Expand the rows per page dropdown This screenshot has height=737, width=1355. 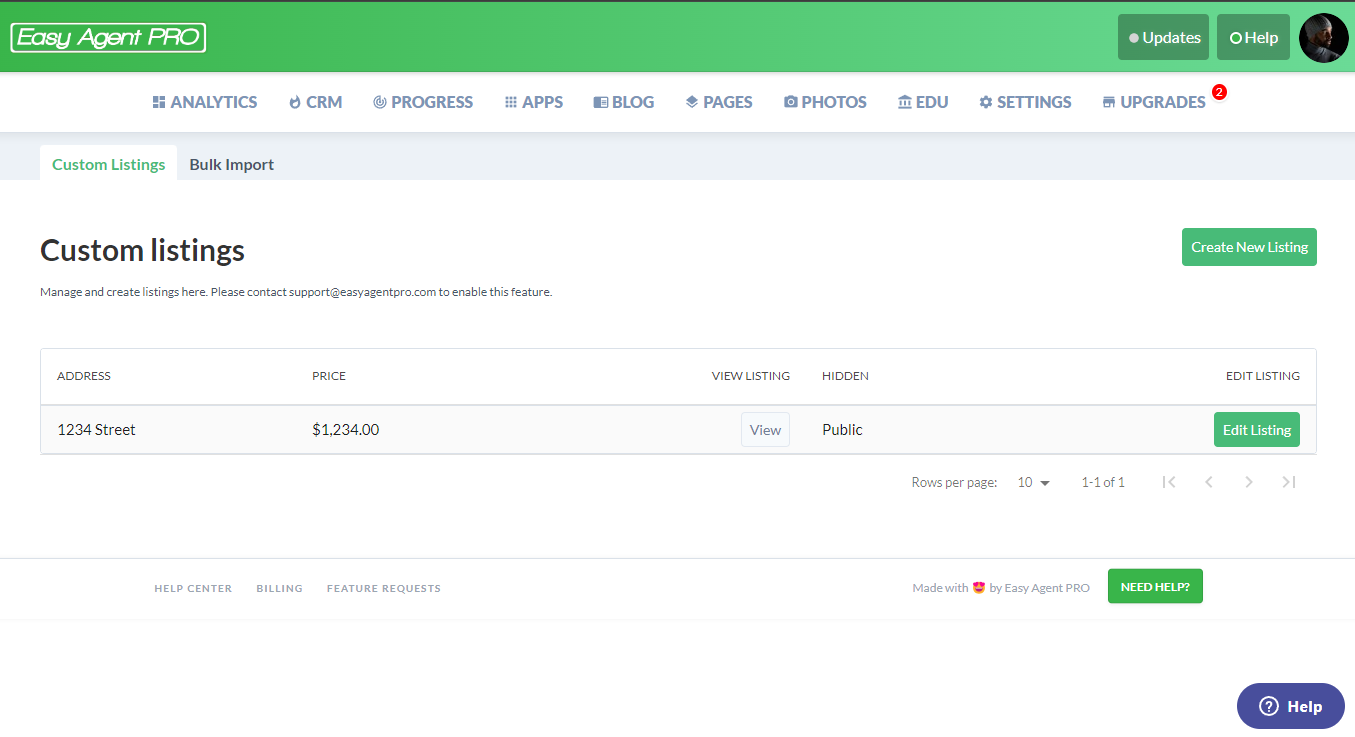point(1034,482)
